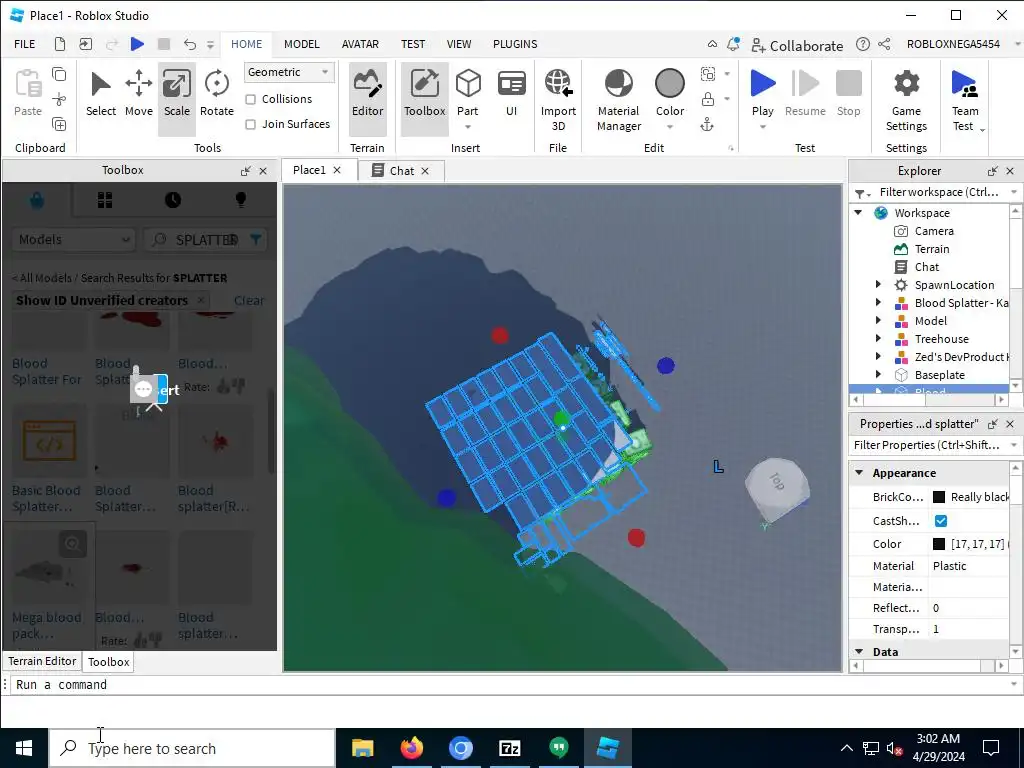Image resolution: width=1024 pixels, height=768 pixels.
Task: Activate the Select tool
Action: [101, 93]
